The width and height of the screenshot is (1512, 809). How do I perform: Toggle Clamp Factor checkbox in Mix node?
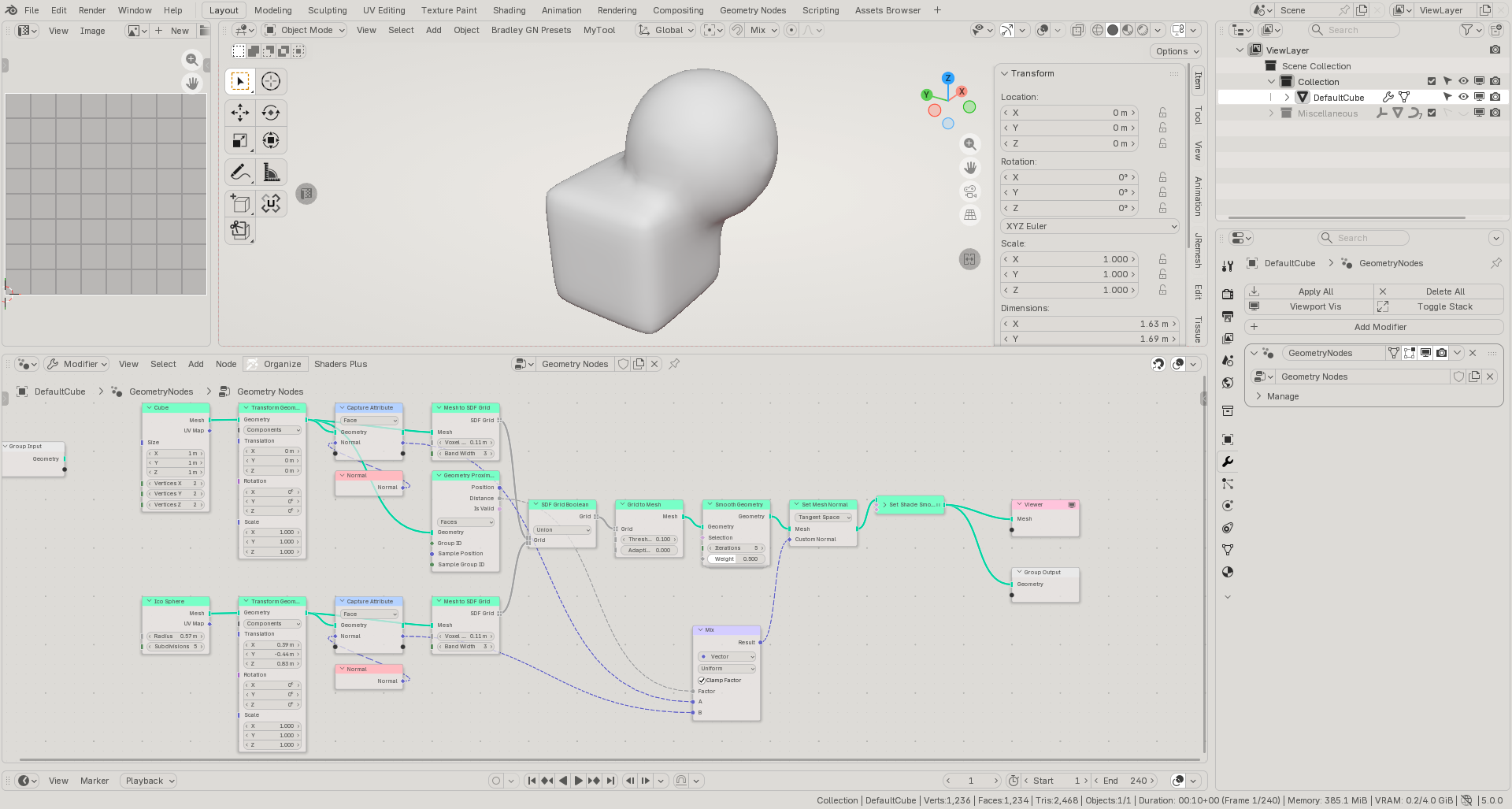702,680
